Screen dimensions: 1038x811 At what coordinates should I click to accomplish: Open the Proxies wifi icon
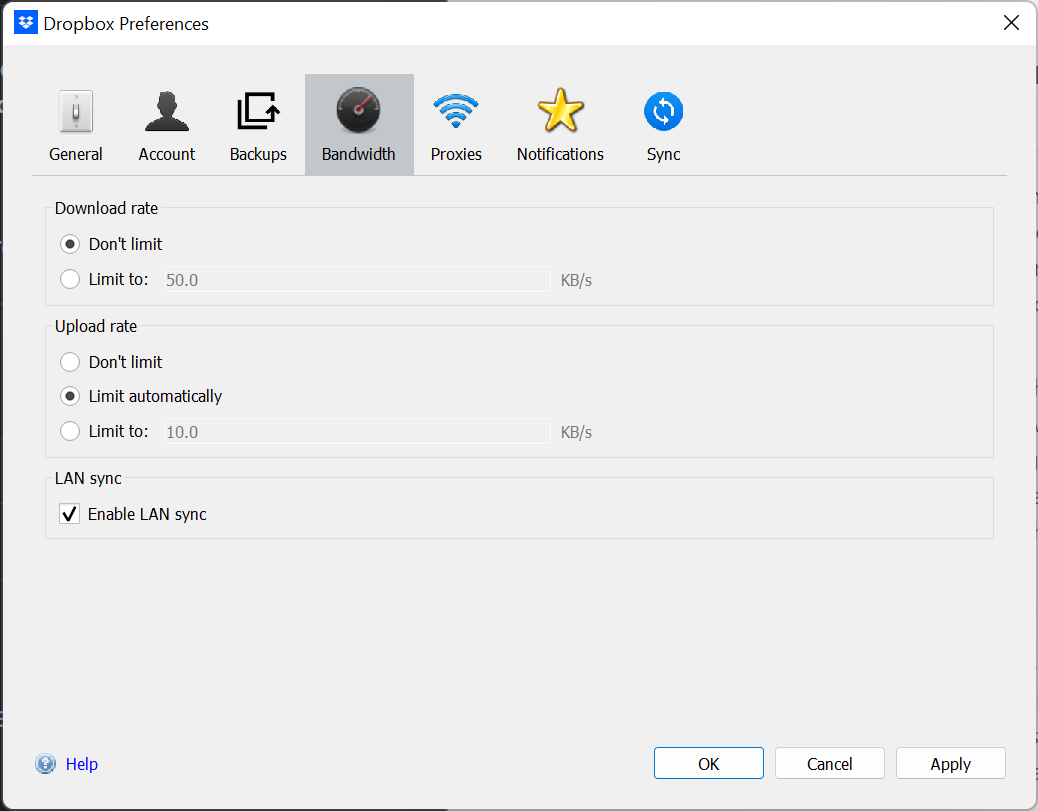tap(455, 111)
